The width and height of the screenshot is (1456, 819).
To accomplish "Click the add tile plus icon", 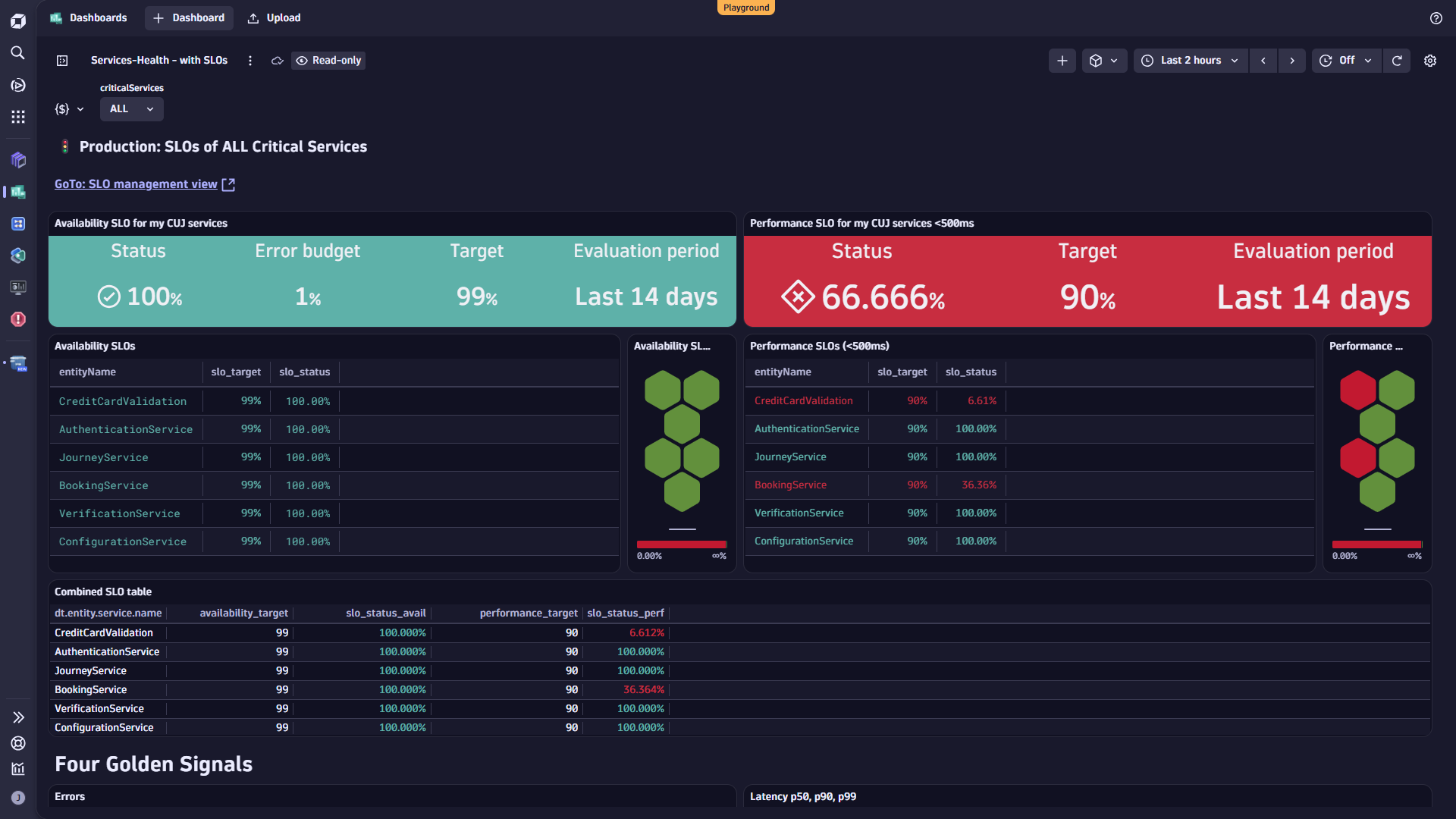I will [x=1062, y=61].
